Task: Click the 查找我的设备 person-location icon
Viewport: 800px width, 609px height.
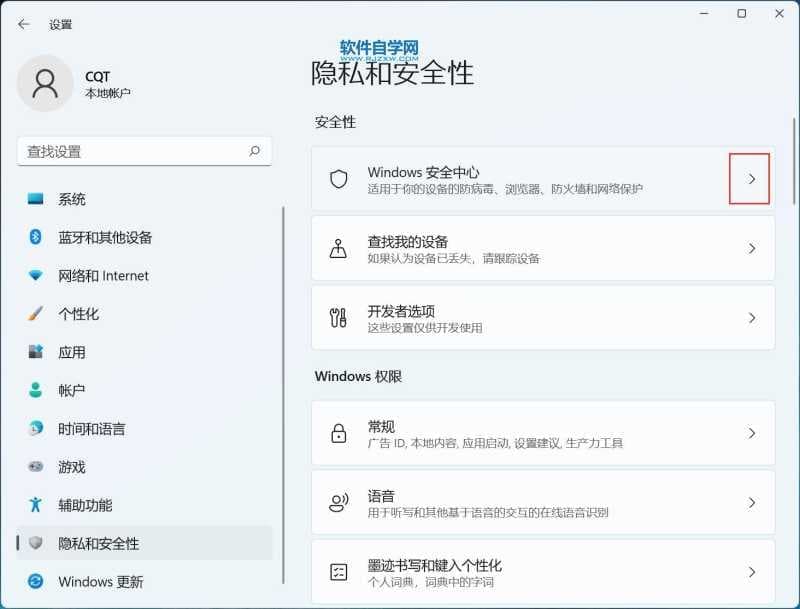Action: [x=339, y=248]
